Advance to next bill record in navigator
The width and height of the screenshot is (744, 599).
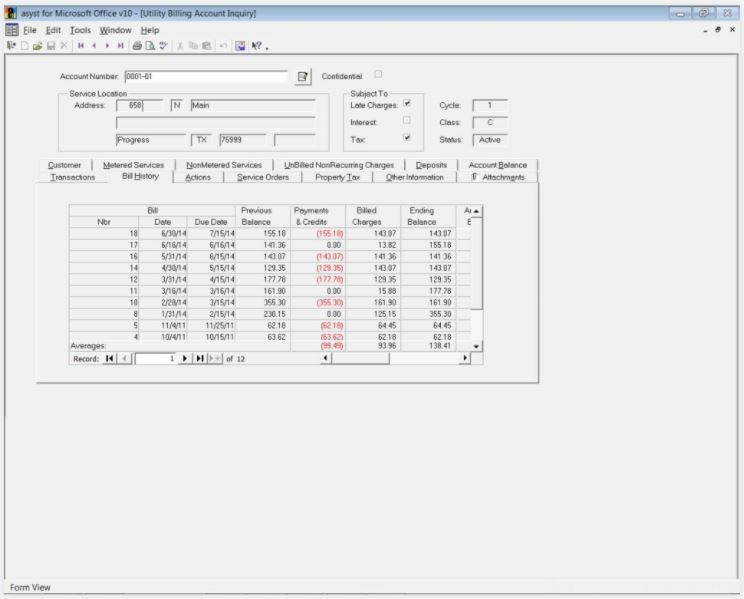click(185, 358)
